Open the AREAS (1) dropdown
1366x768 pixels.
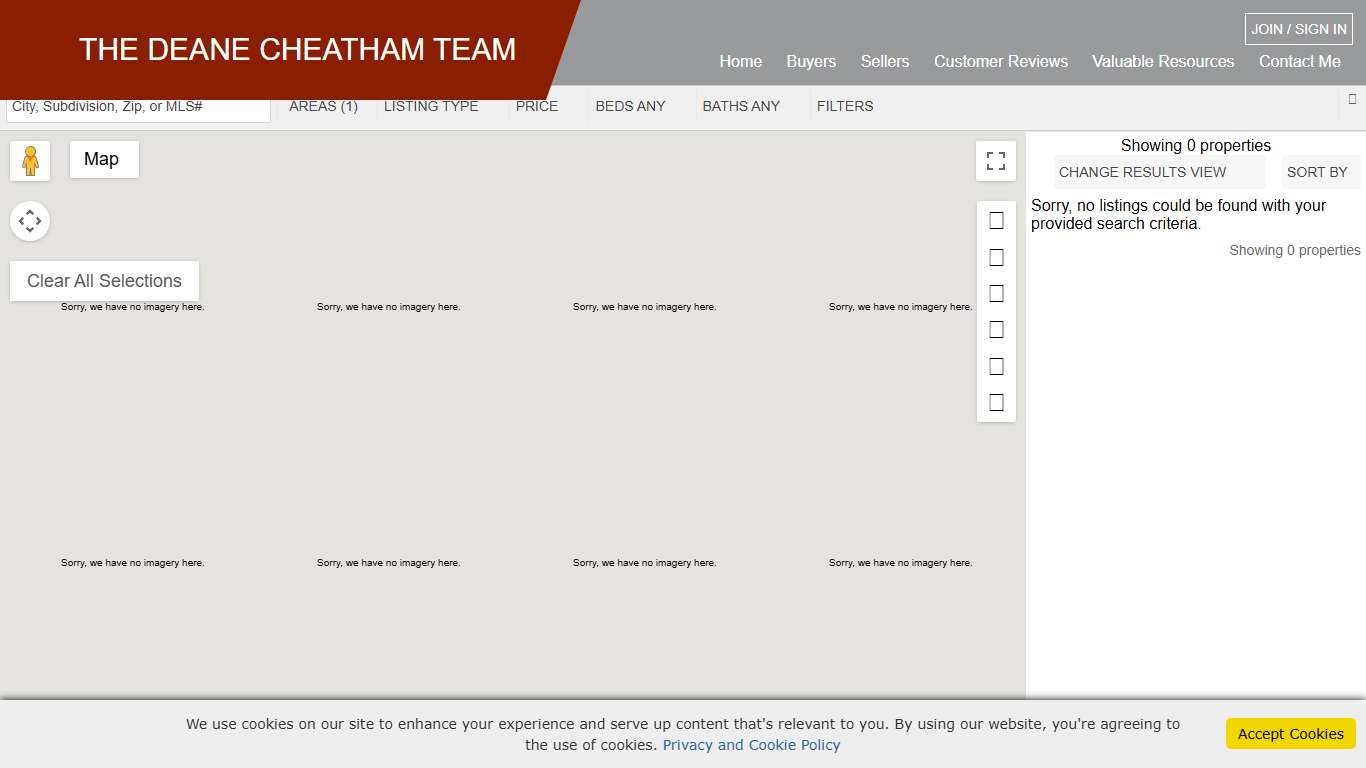click(323, 106)
